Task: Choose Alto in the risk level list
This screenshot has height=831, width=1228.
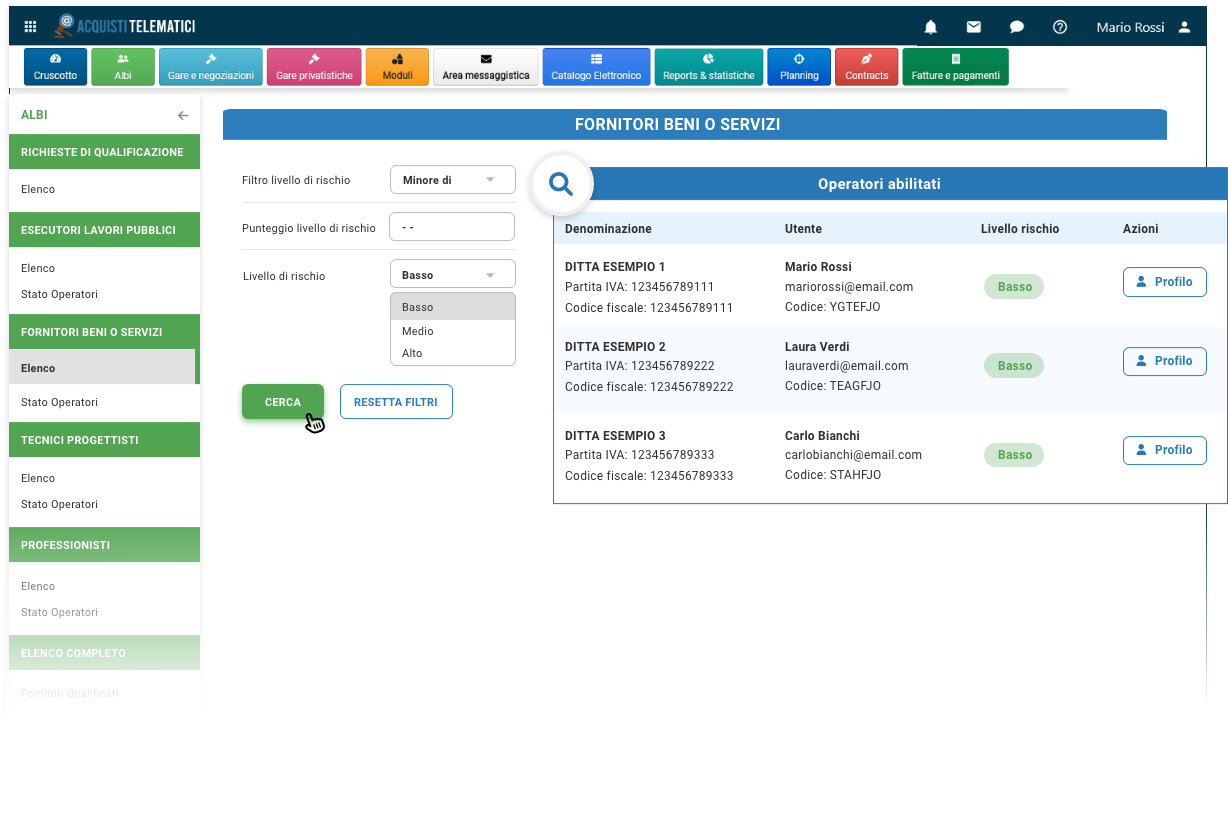Action: coord(412,353)
